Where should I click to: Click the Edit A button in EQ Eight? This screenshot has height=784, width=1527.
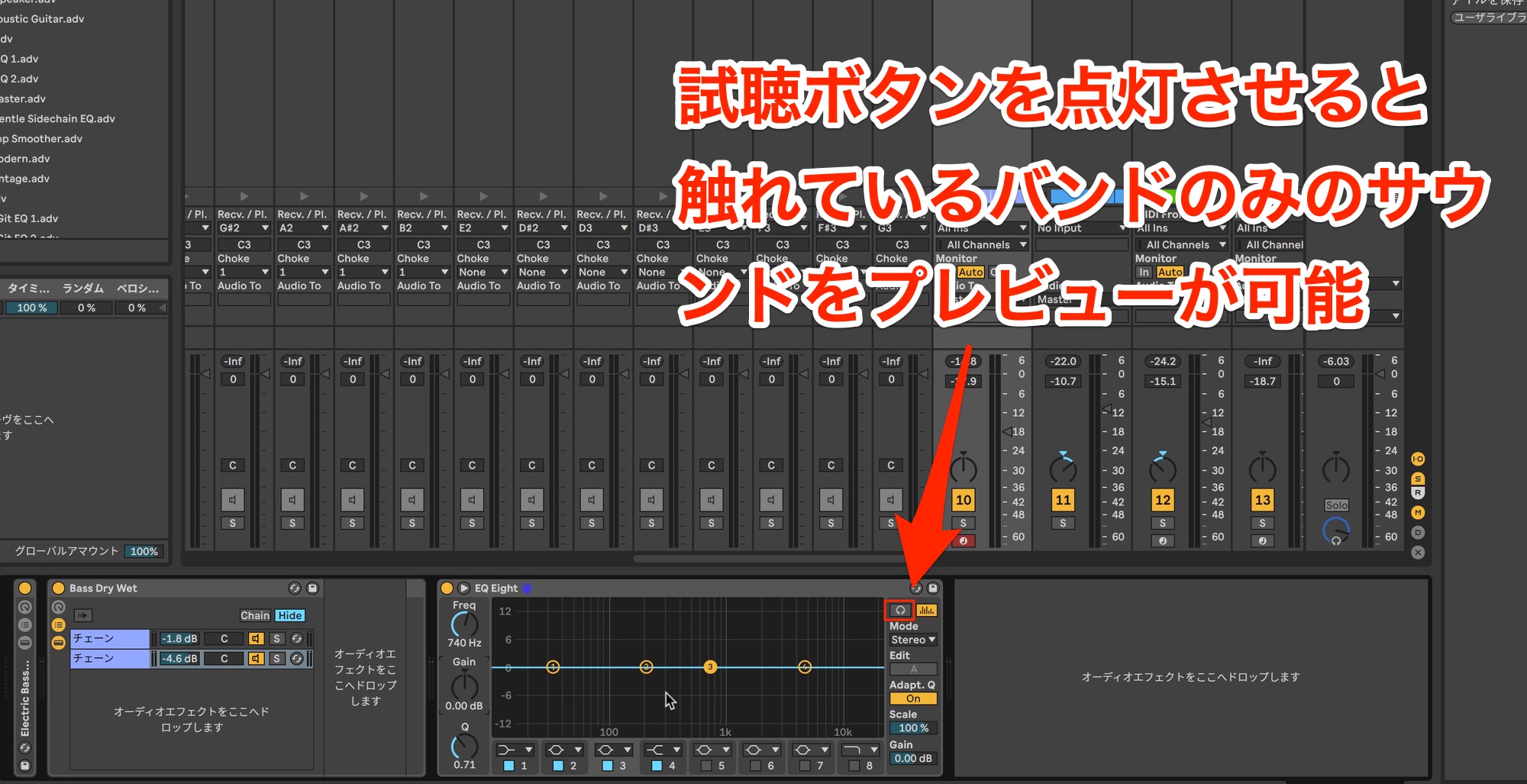[913, 669]
